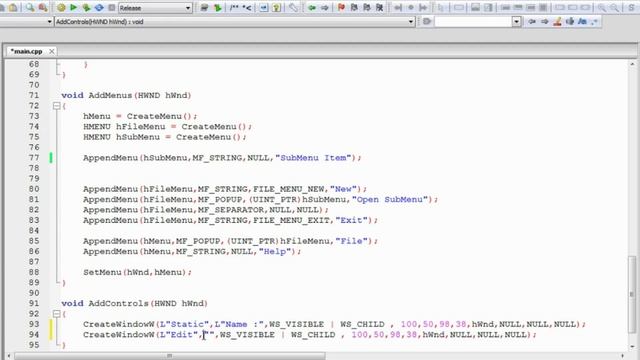
Task: Run the program with green play icon
Action: [73, 7]
